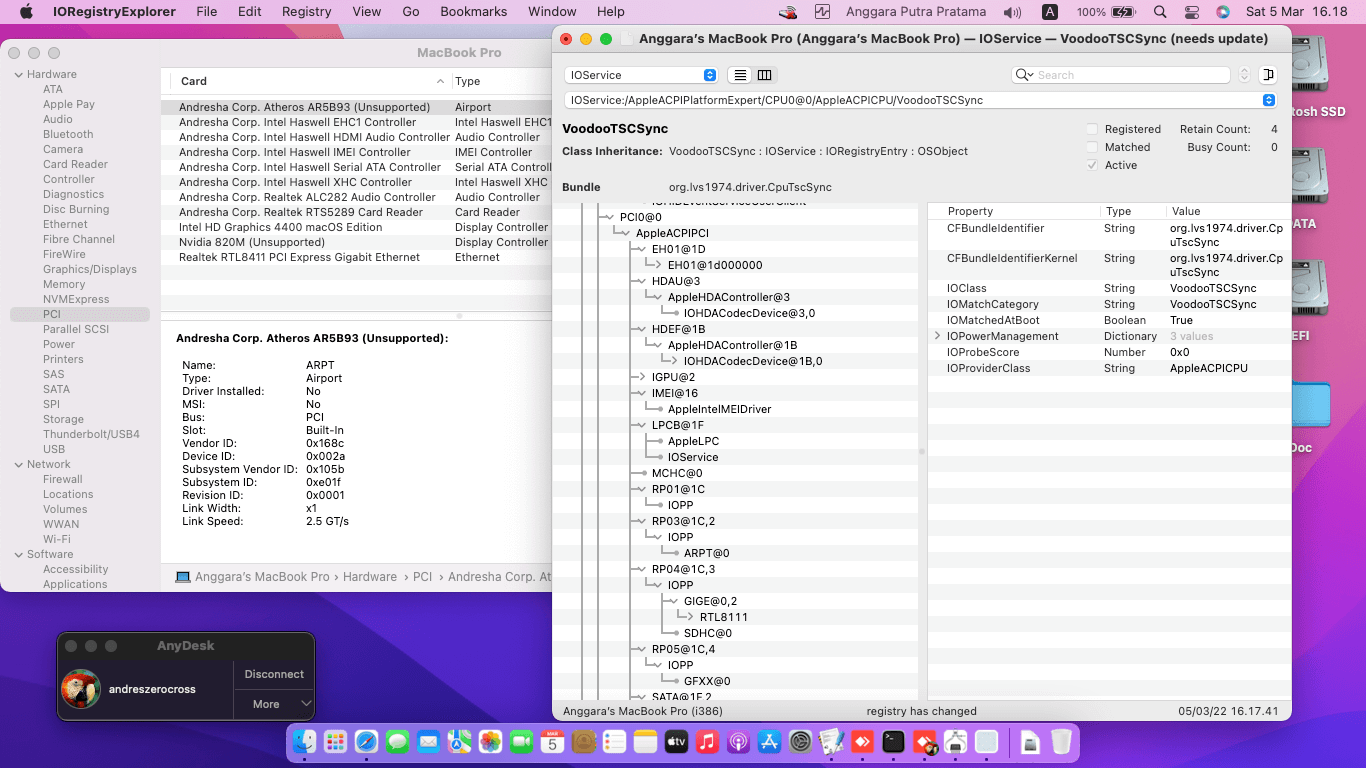Open the File menu

[x=207, y=12]
